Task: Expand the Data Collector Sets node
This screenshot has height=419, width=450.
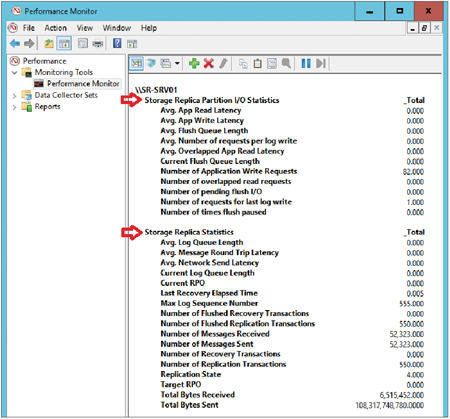Action: pos(14,96)
